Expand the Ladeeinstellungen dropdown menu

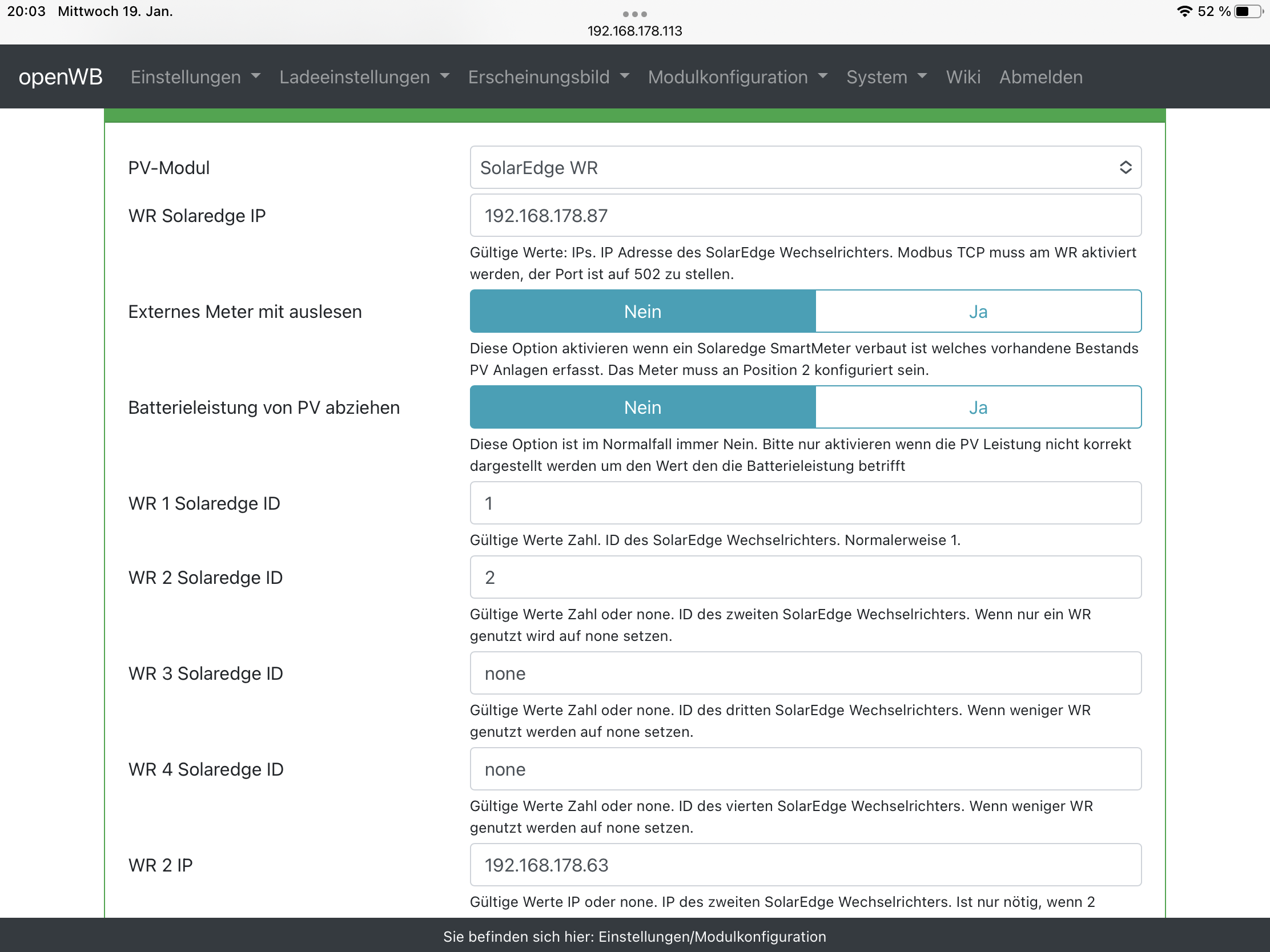pyautogui.click(x=364, y=77)
